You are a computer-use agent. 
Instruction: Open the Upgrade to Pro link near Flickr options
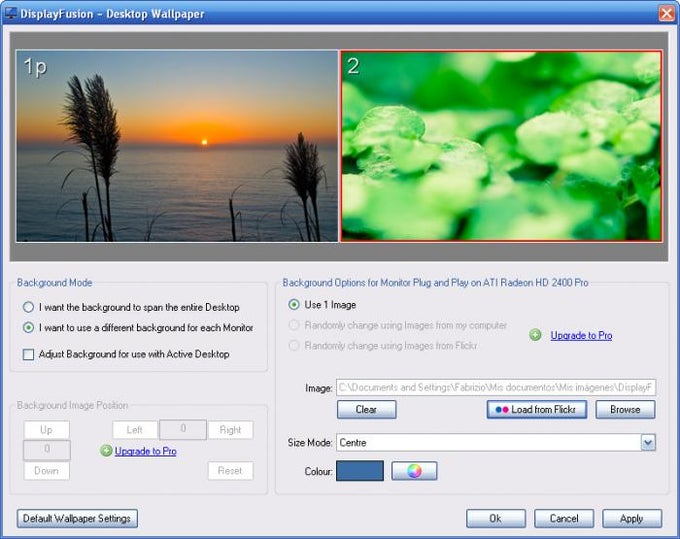tap(581, 335)
